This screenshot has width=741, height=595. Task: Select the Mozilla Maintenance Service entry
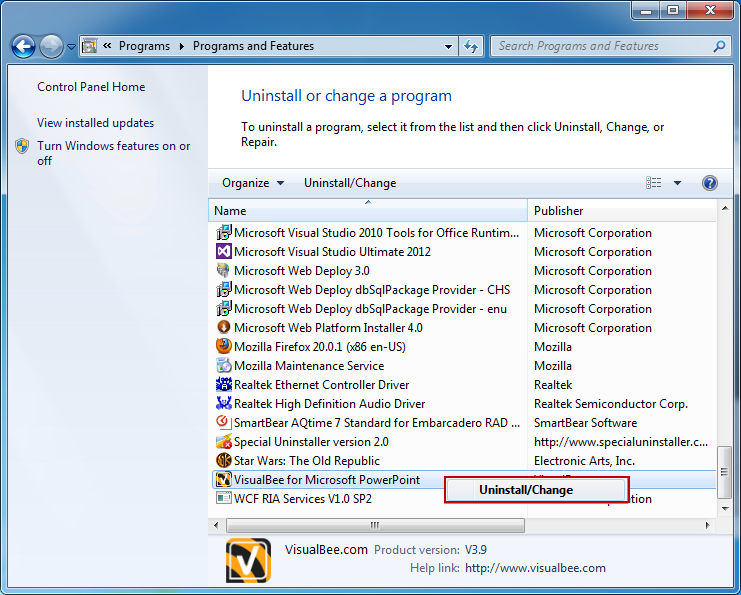pyautogui.click(x=309, y=366)
